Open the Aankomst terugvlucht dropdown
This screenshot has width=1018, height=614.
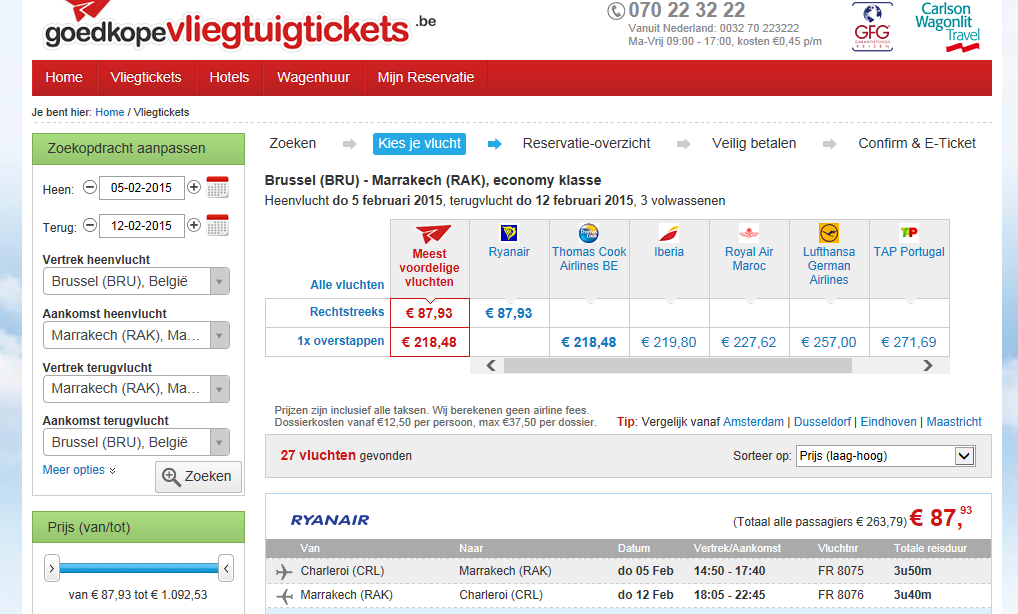pyautogui.click(x=136, y=443)
